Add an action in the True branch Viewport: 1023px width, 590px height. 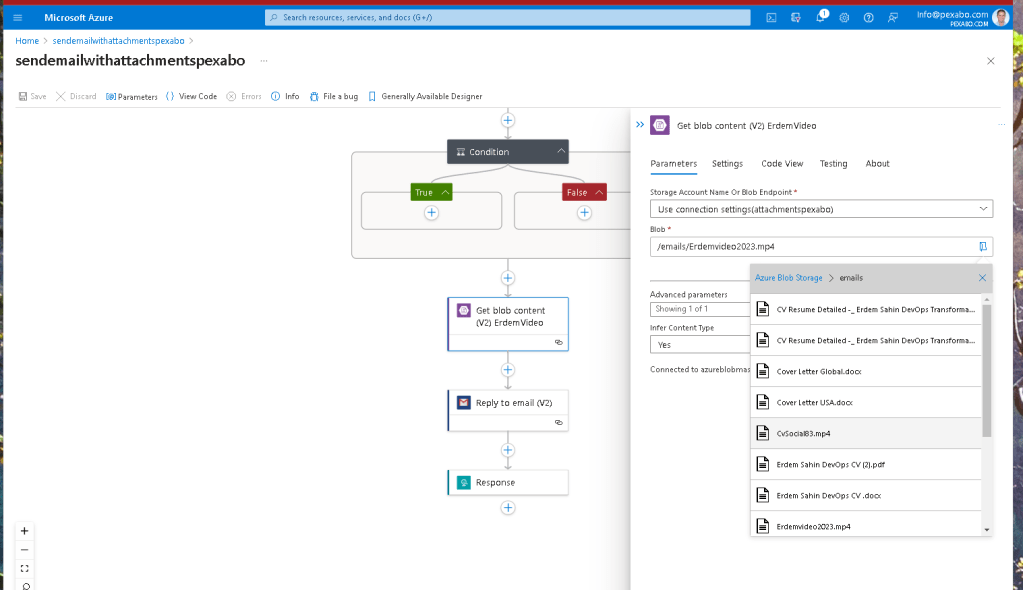pos(431,213)
